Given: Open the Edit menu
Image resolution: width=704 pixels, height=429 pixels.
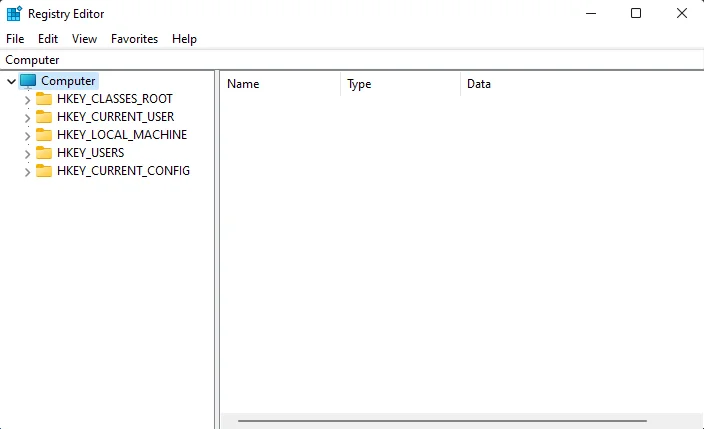Looking at the screenshot, I should click(x=48, y=39).
